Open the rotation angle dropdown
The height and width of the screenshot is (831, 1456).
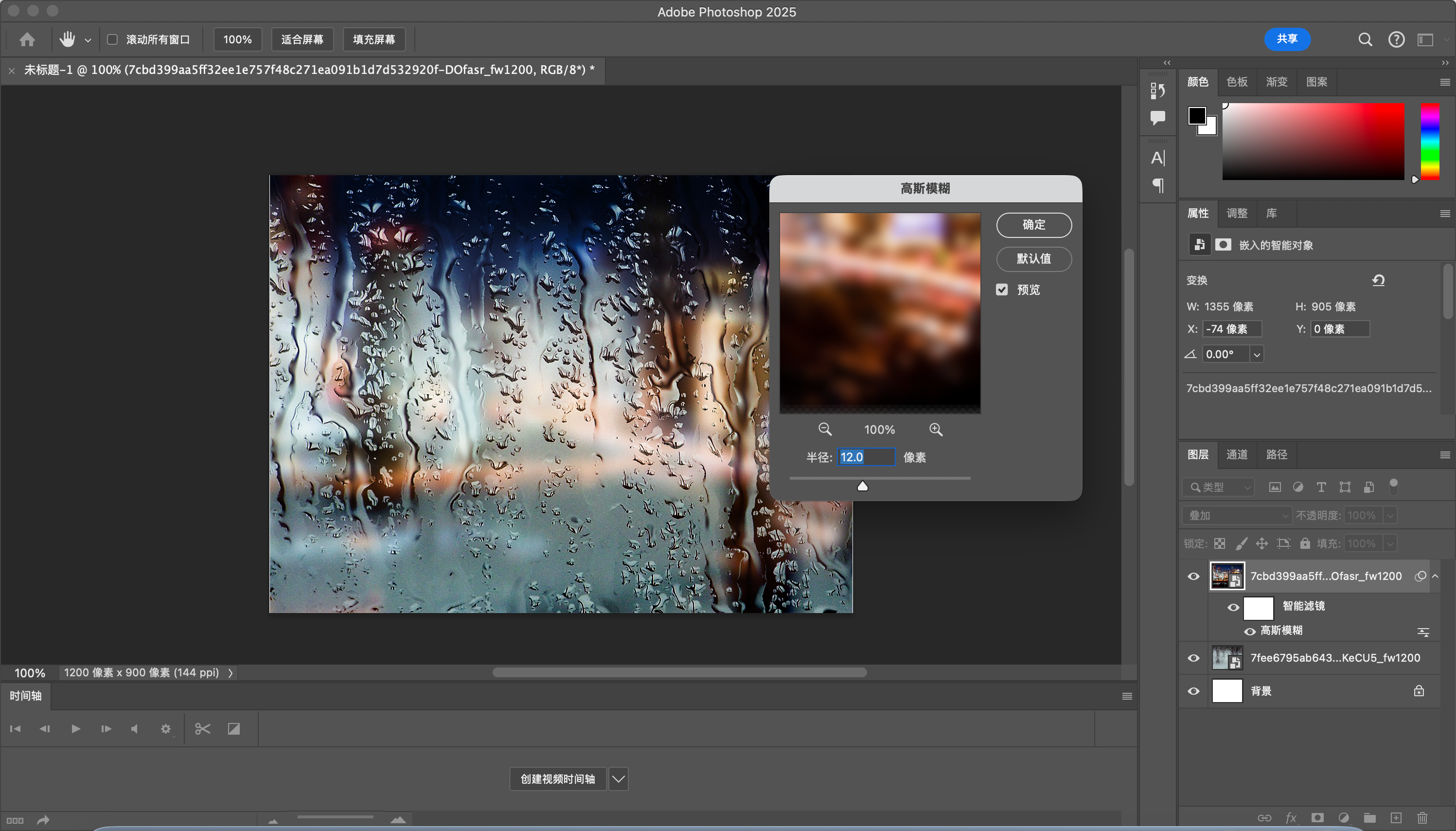tap(1257, 354)
